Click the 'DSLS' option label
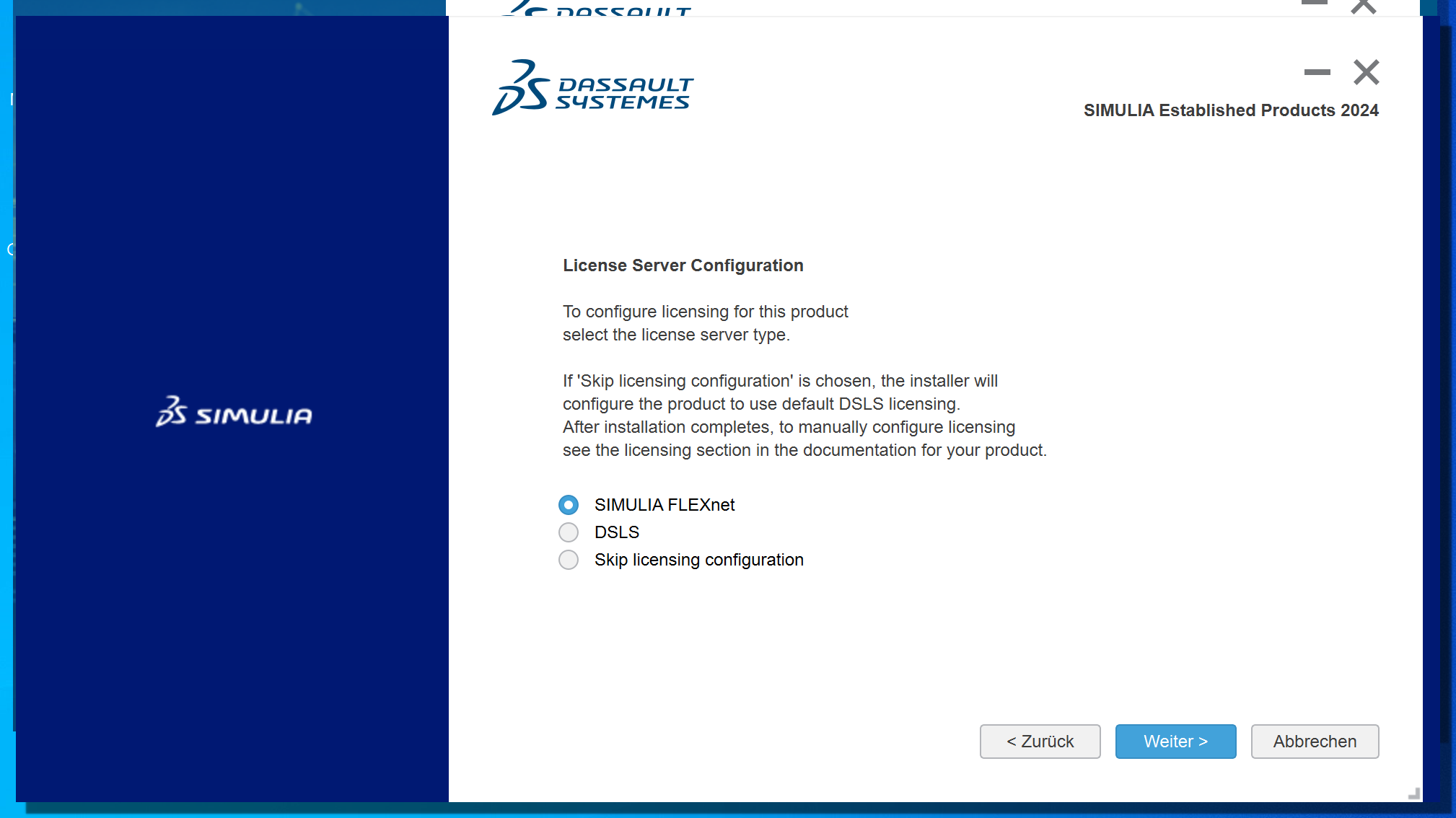The image size is (1456, 818). click(x=617, y=532)
